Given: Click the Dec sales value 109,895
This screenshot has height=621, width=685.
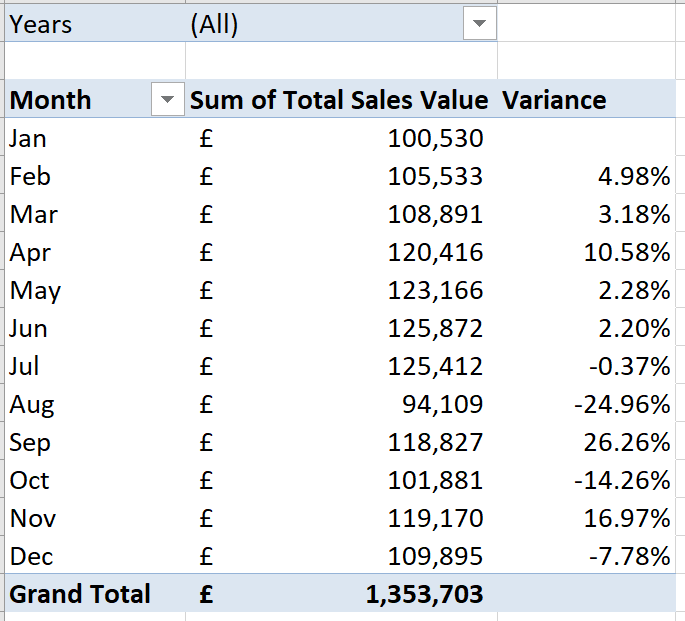Looking at the screenshot, I should click(x=435, y=557).
